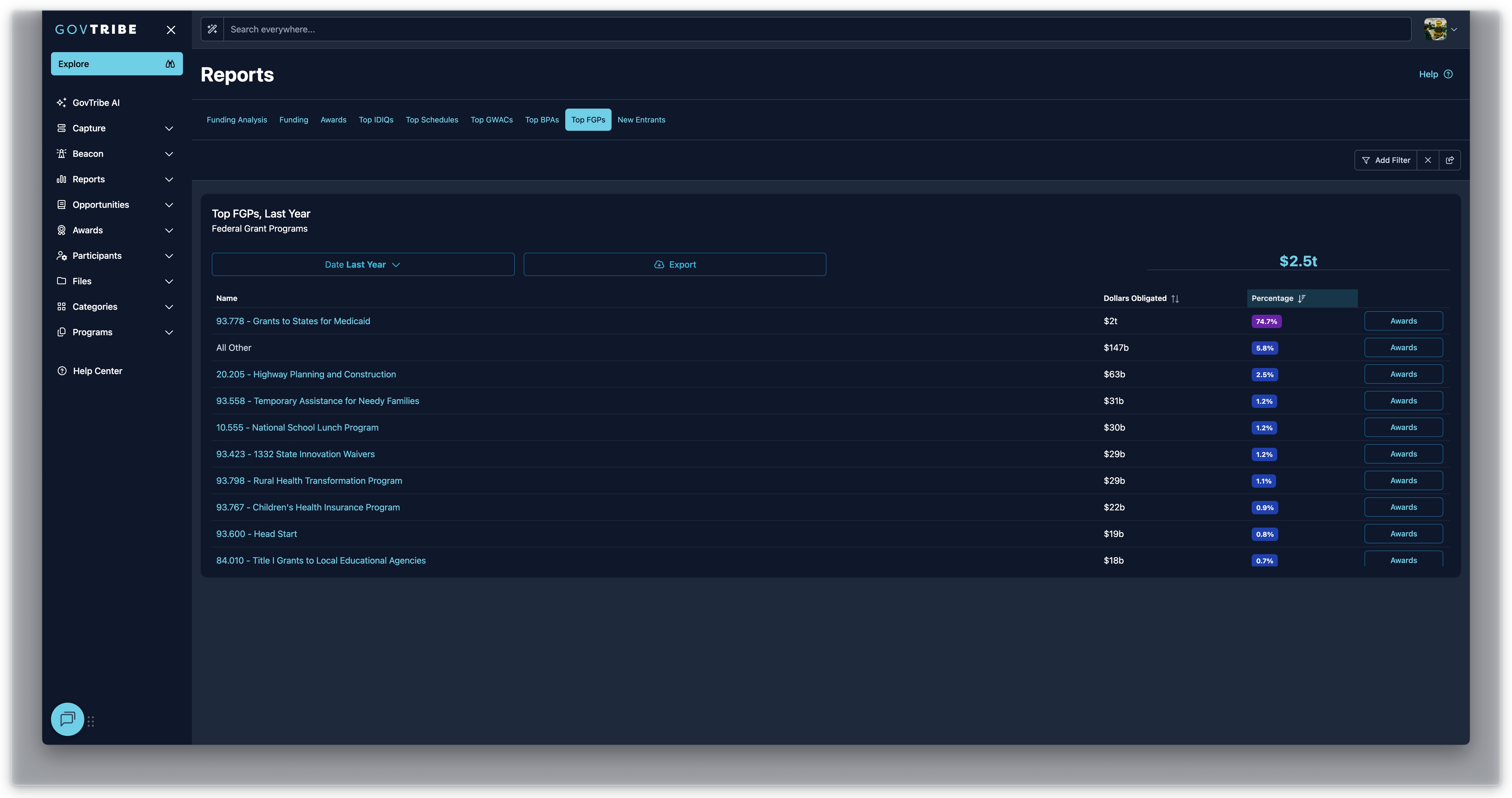Click the Add Filter button

[1386, 160]
